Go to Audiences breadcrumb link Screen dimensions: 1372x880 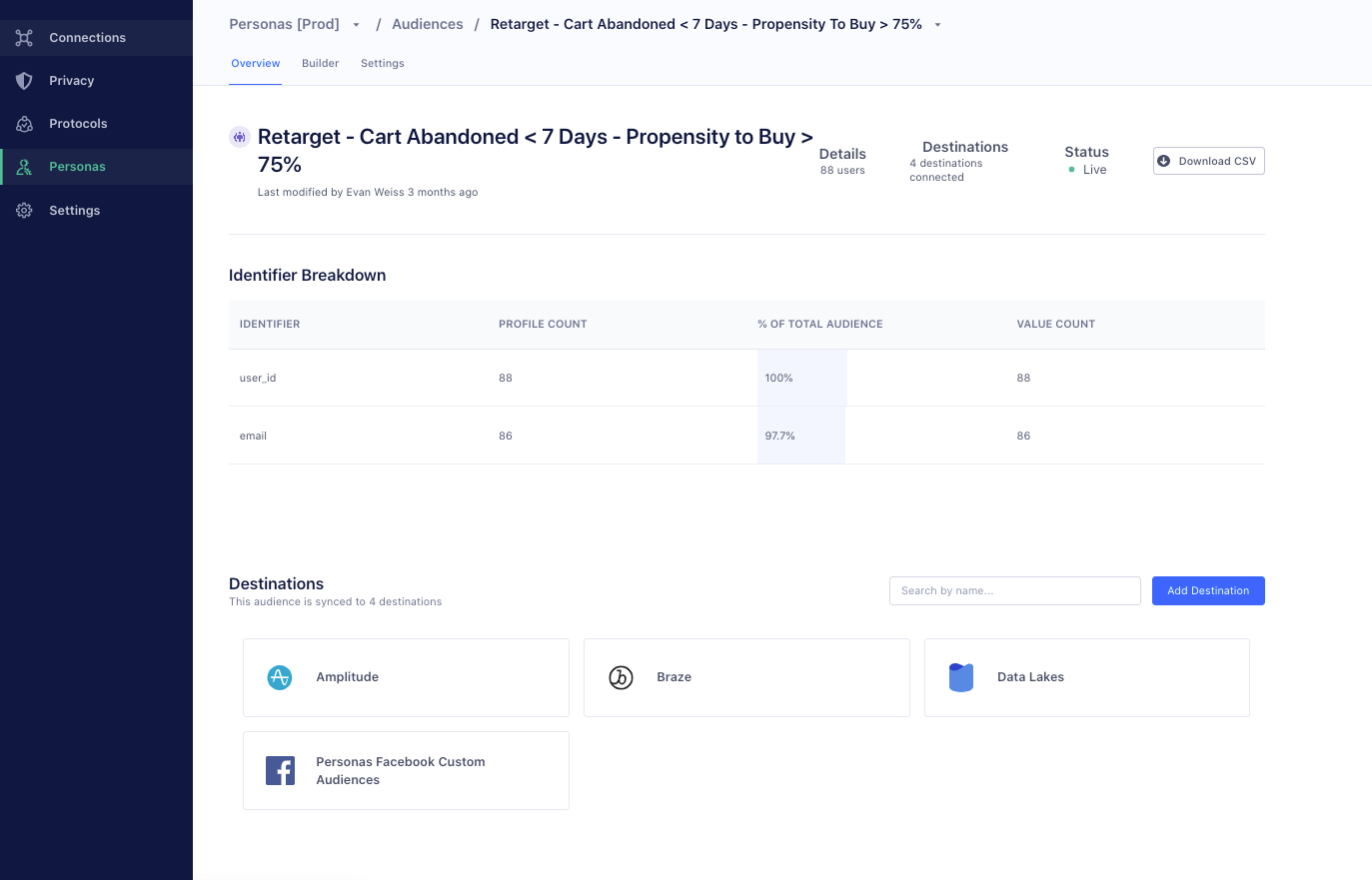pos(427,24)
